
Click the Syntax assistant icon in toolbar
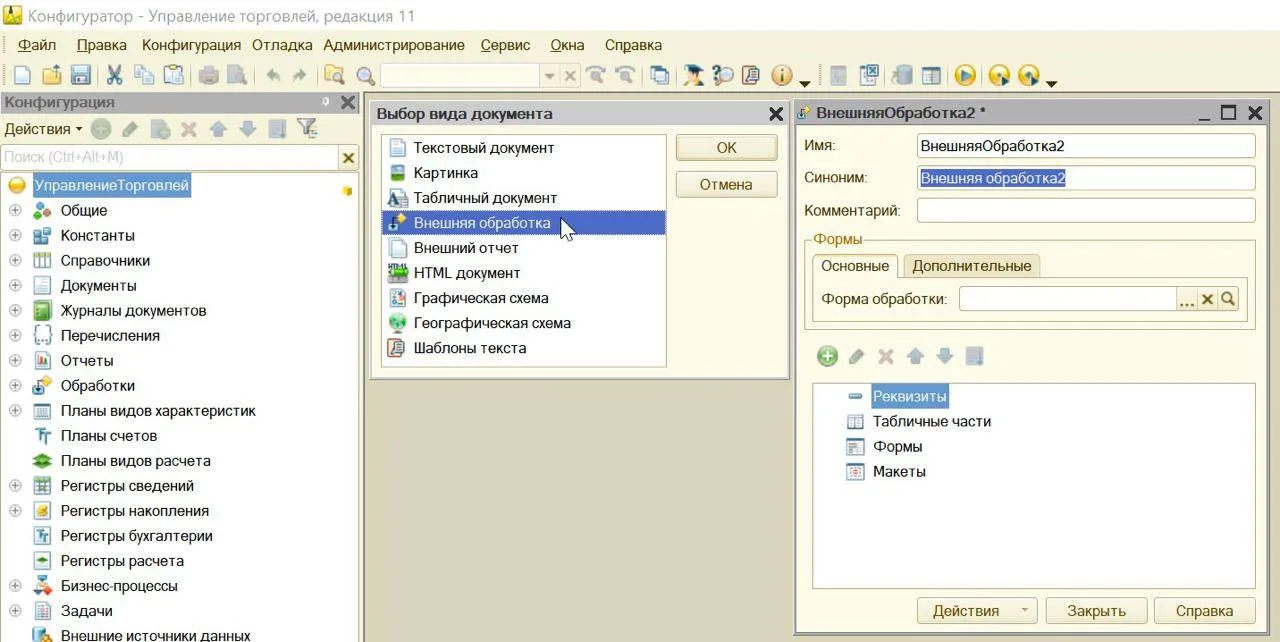692,75
